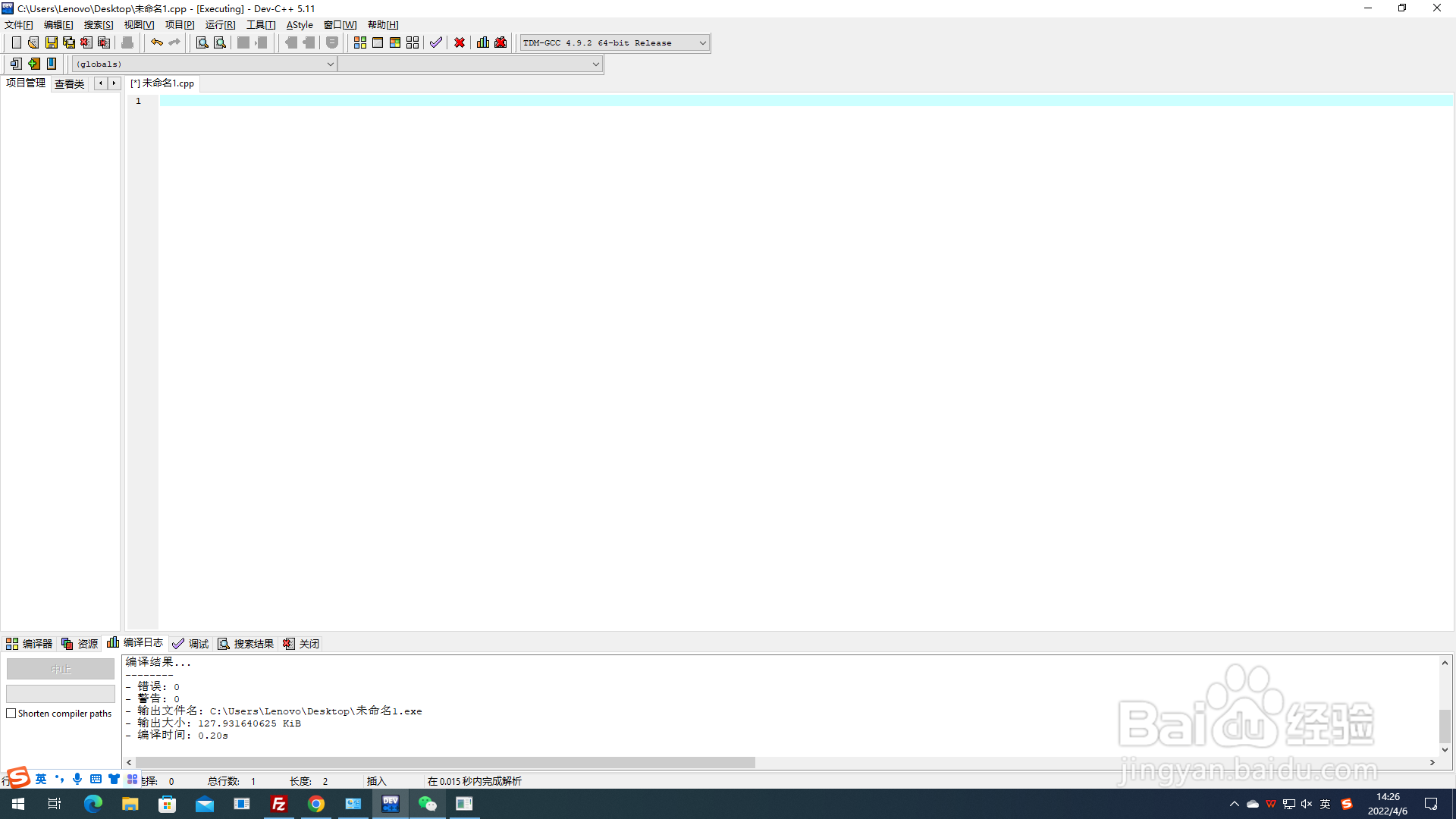Open the compiler set dropdown
Image resolution: width=1456 pixels, height=819 pixels.
click(615, 42)
